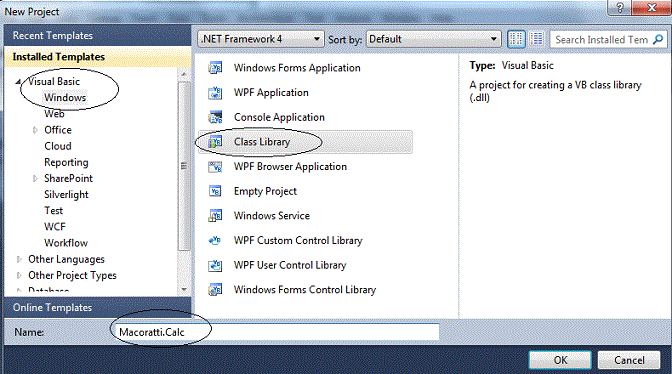Click the tree scrollbar down arrow

[x=184, y=290]
